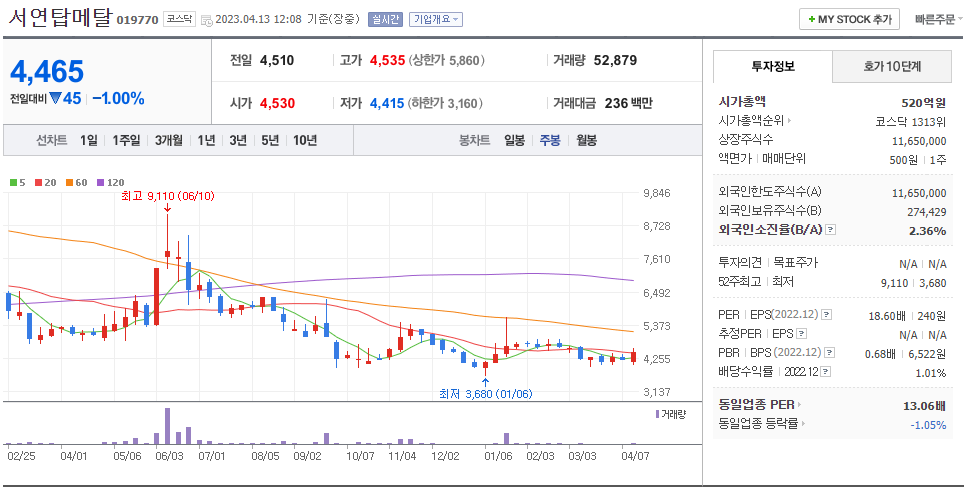Click the 거래량 legend marker
The image size is (969, 487).
click(x=658, y=414)
